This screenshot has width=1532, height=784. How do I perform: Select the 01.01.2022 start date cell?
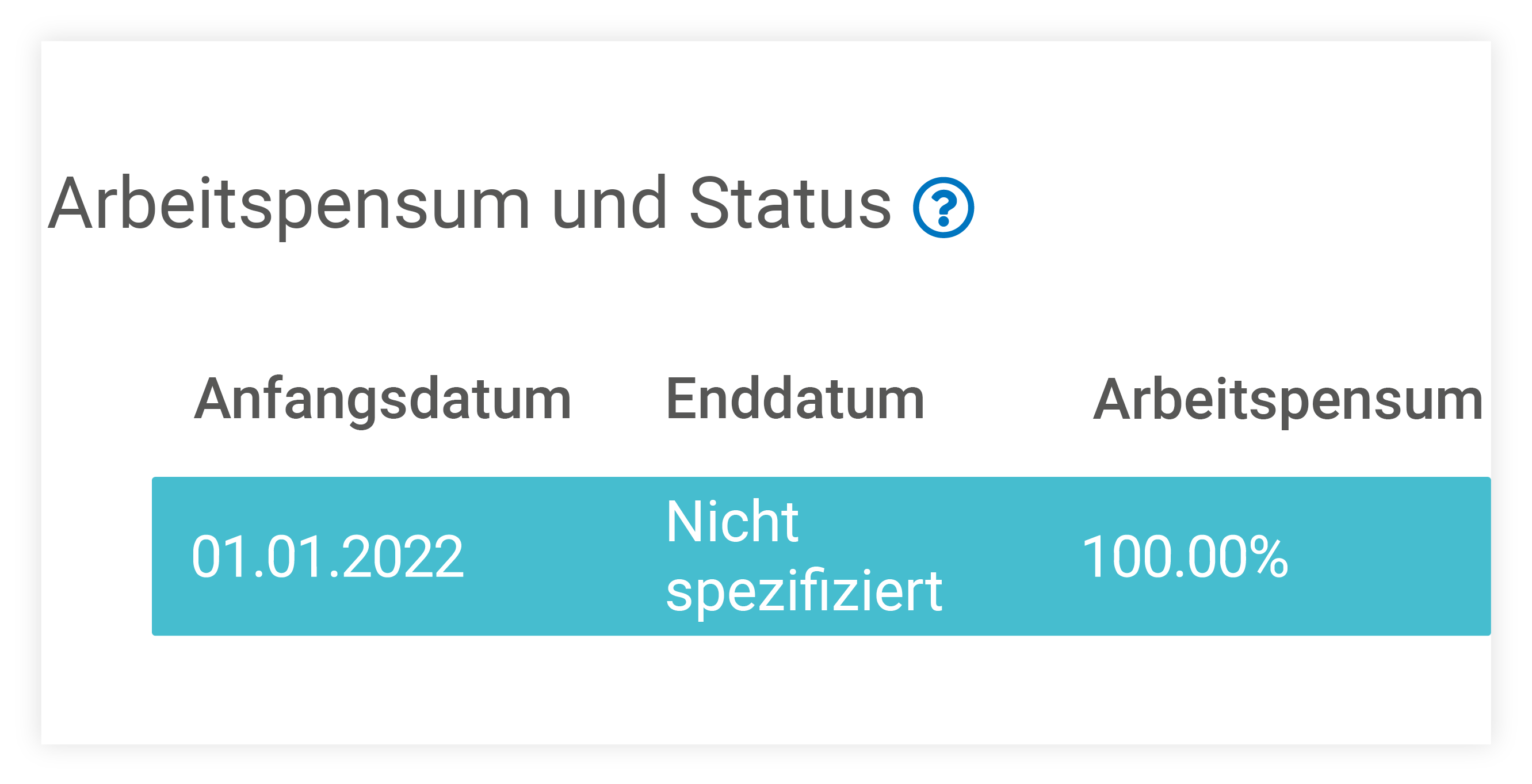(327, 557)
